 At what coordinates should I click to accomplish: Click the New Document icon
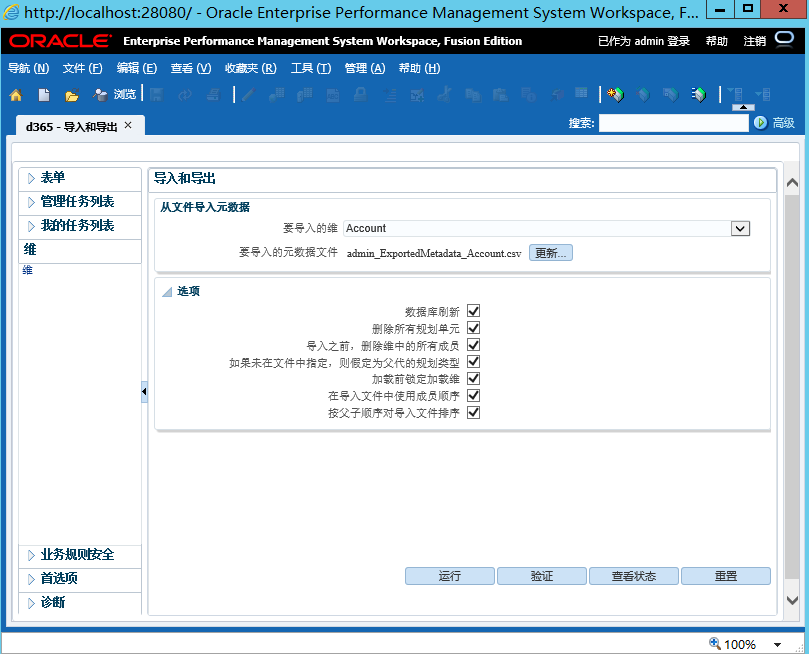pyautogui.click(x=44, y=95)
